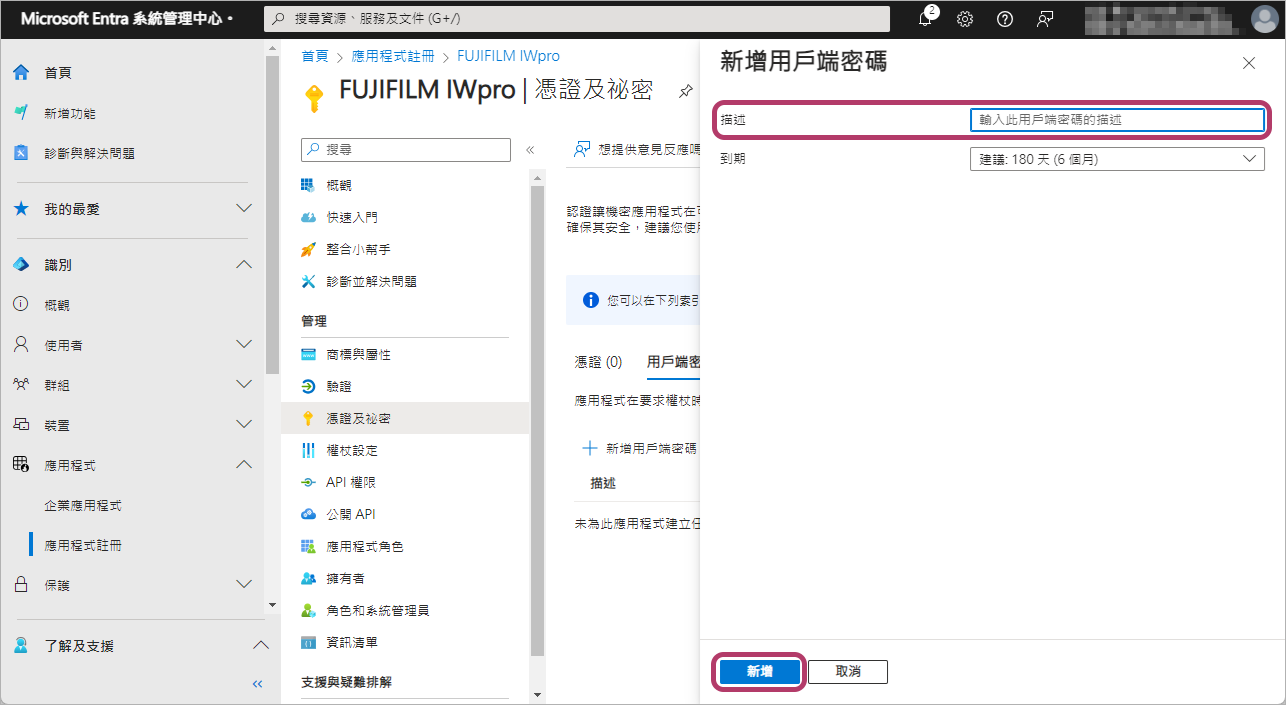Focus the 描述 input field

click(1117, 120)
